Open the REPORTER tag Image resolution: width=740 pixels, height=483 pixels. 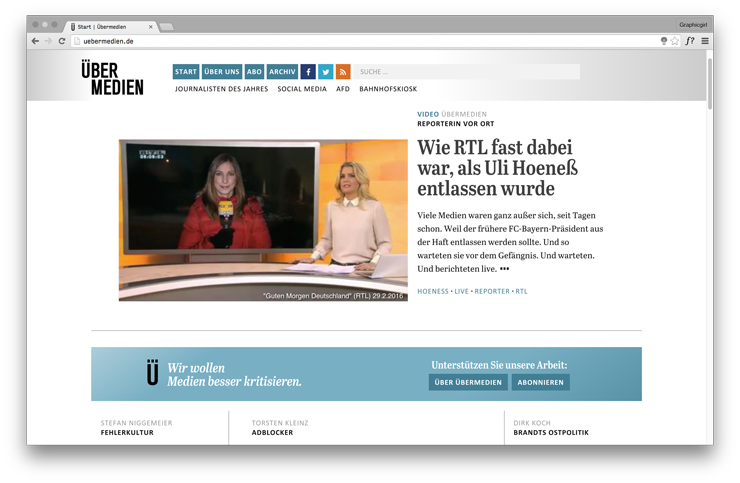[492, 291]
